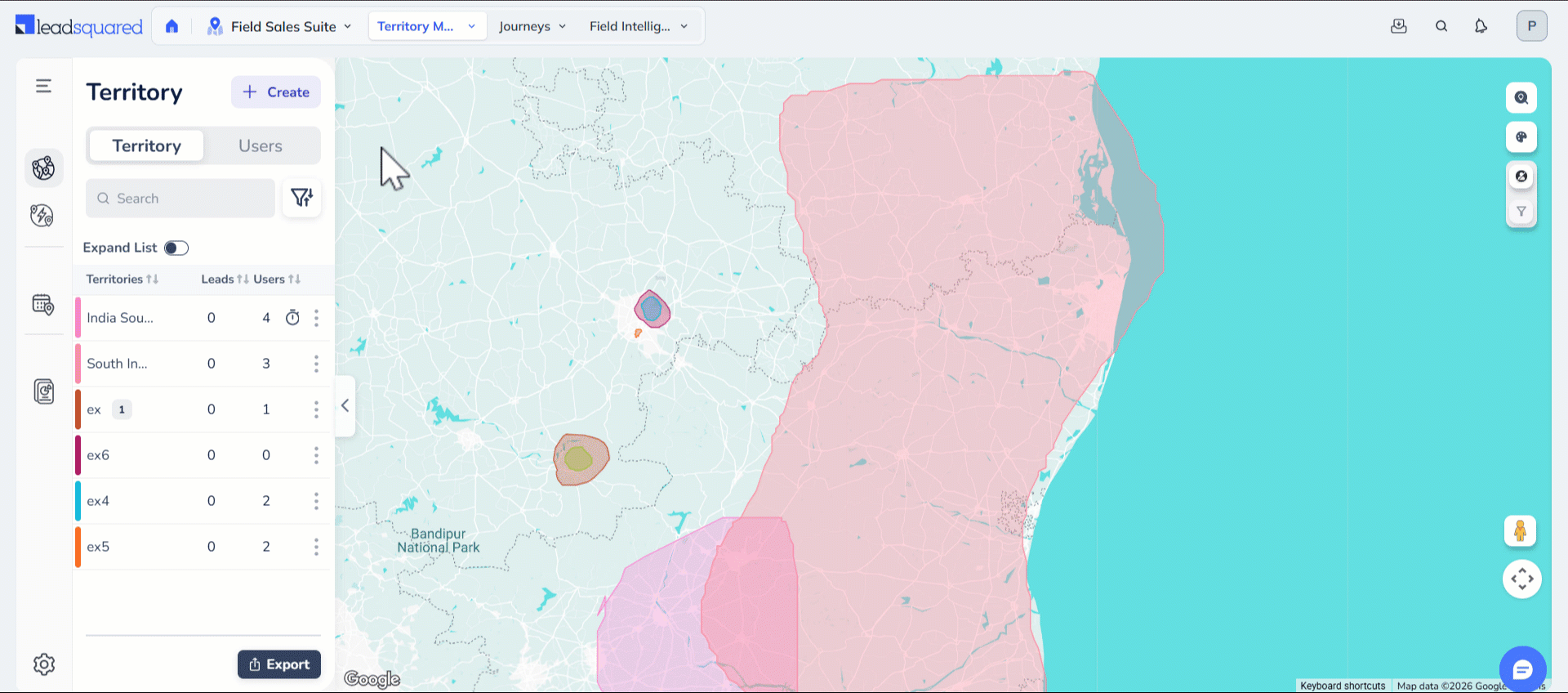Open the map location search tool
1568x693 pixels.
coord(1521,98)
